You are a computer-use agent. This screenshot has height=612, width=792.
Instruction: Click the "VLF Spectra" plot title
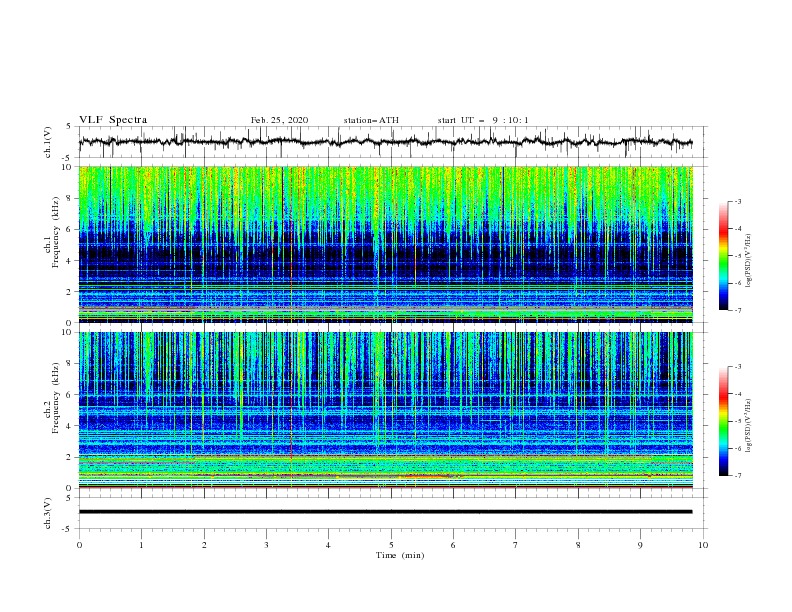(x=113, y=120)
